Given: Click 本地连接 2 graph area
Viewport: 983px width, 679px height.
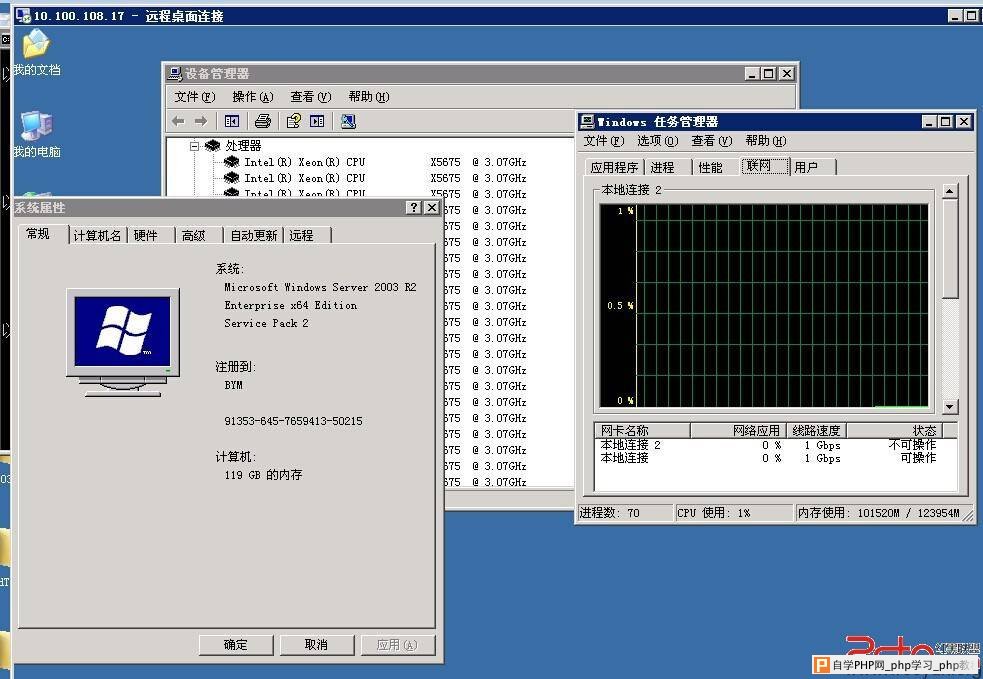Looking at the screenshot, I should point(764,305).
